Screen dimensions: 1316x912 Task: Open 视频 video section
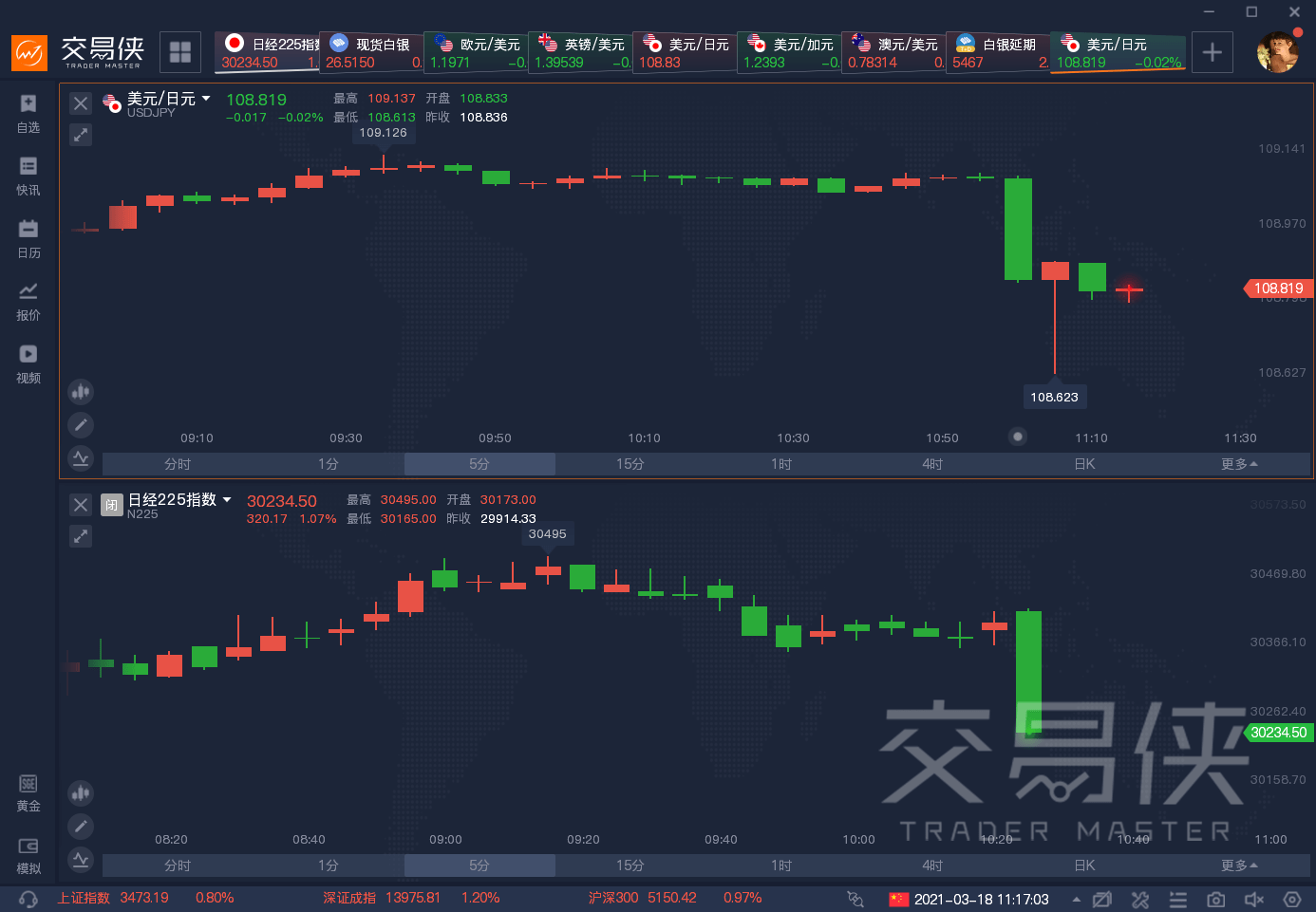click(x=28, y=364)
